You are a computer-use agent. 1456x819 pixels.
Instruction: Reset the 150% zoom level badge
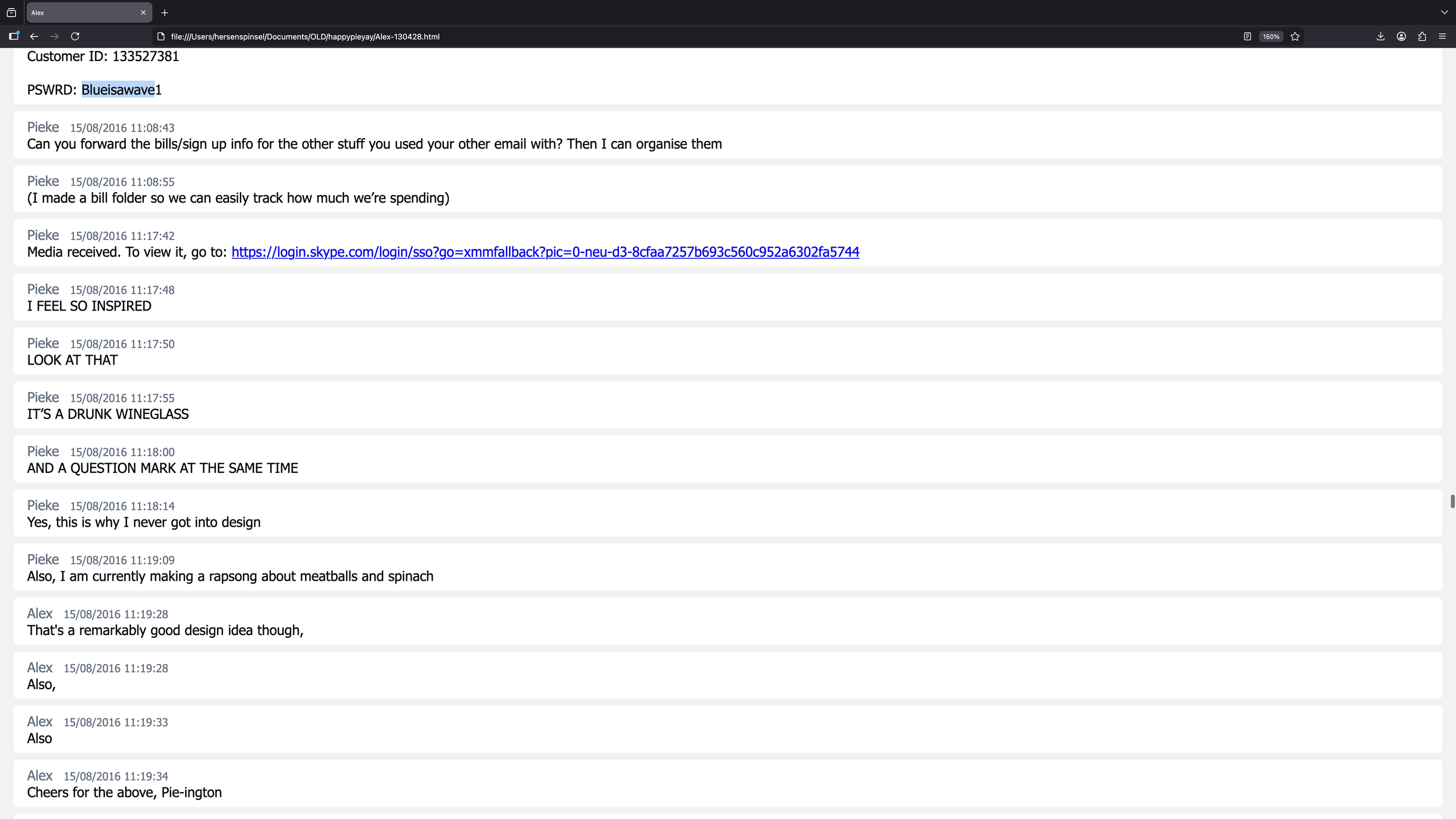(x=1271, y=36)
